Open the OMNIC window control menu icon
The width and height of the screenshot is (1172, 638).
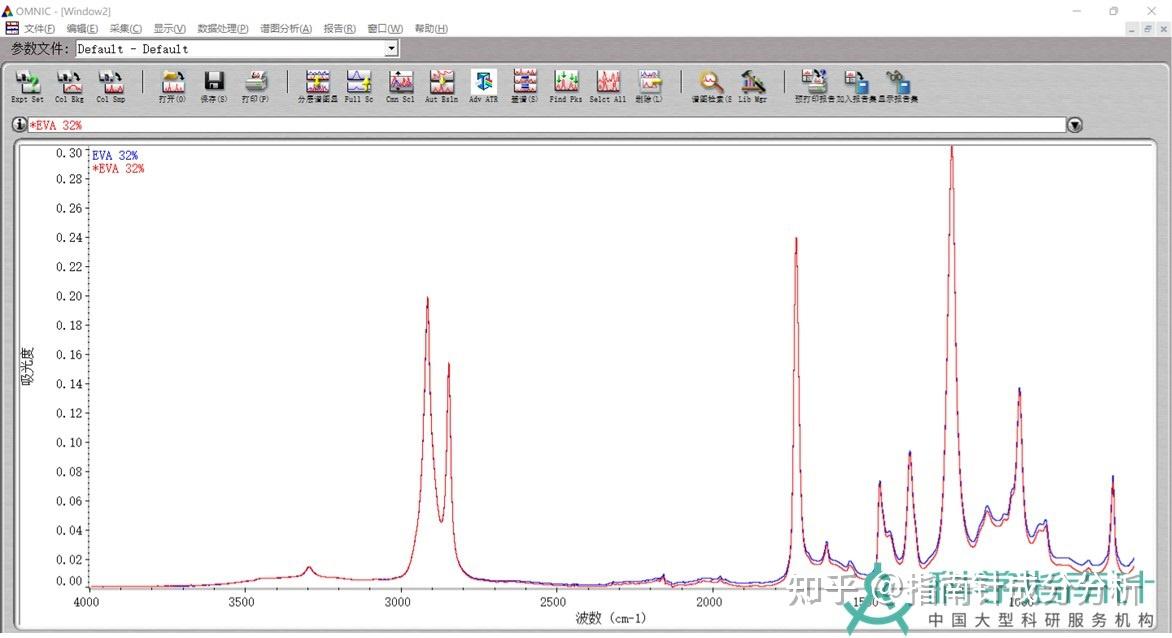[x=7, y=11]
